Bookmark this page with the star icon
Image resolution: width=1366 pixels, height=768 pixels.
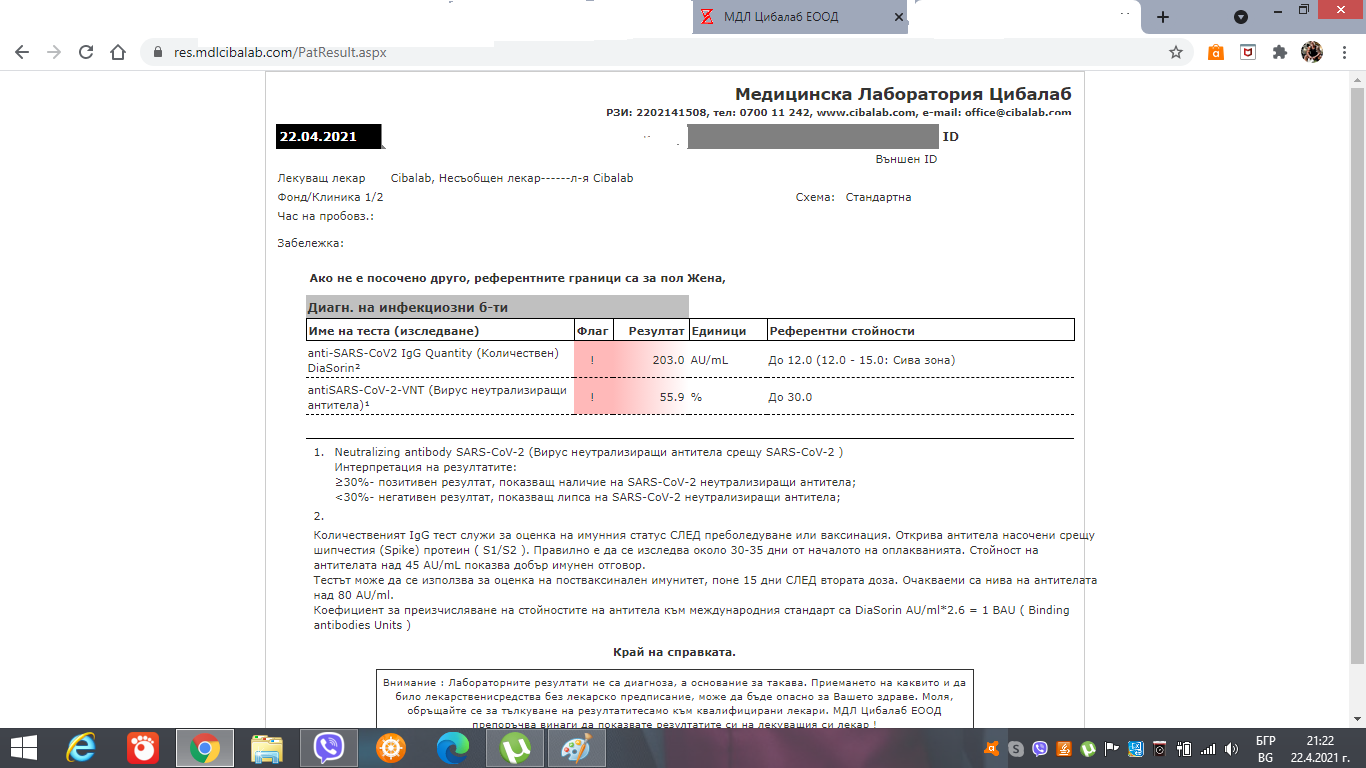1176,53
